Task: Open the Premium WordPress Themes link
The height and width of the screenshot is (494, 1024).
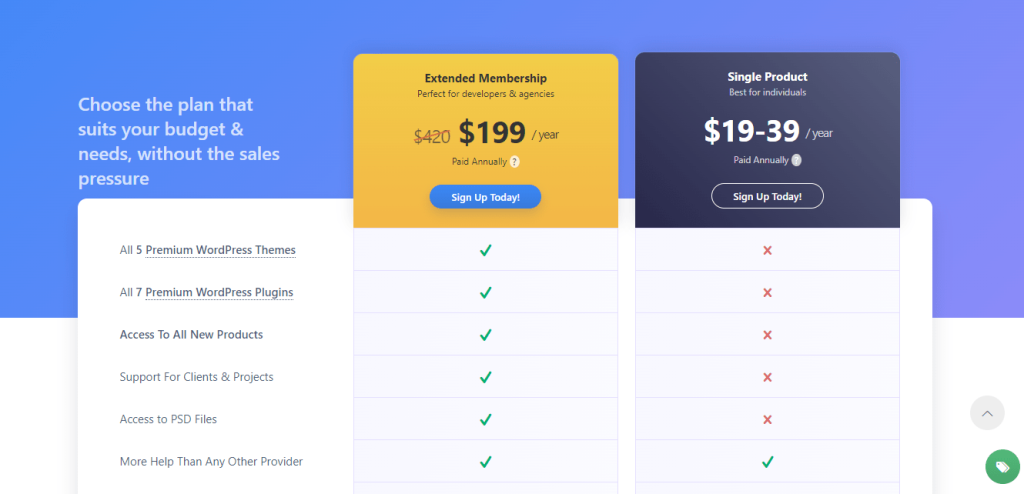Action: point(221,250)
